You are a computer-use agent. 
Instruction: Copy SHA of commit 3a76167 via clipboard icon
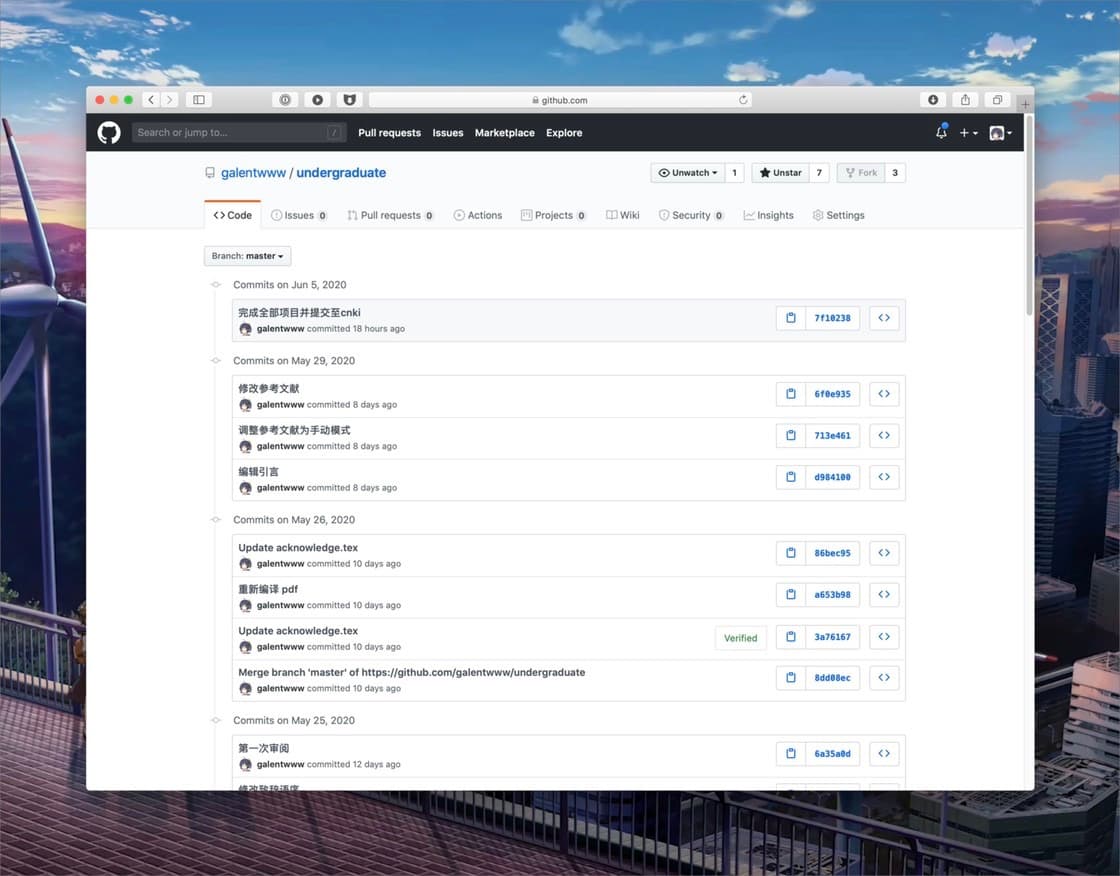(791, 637)
